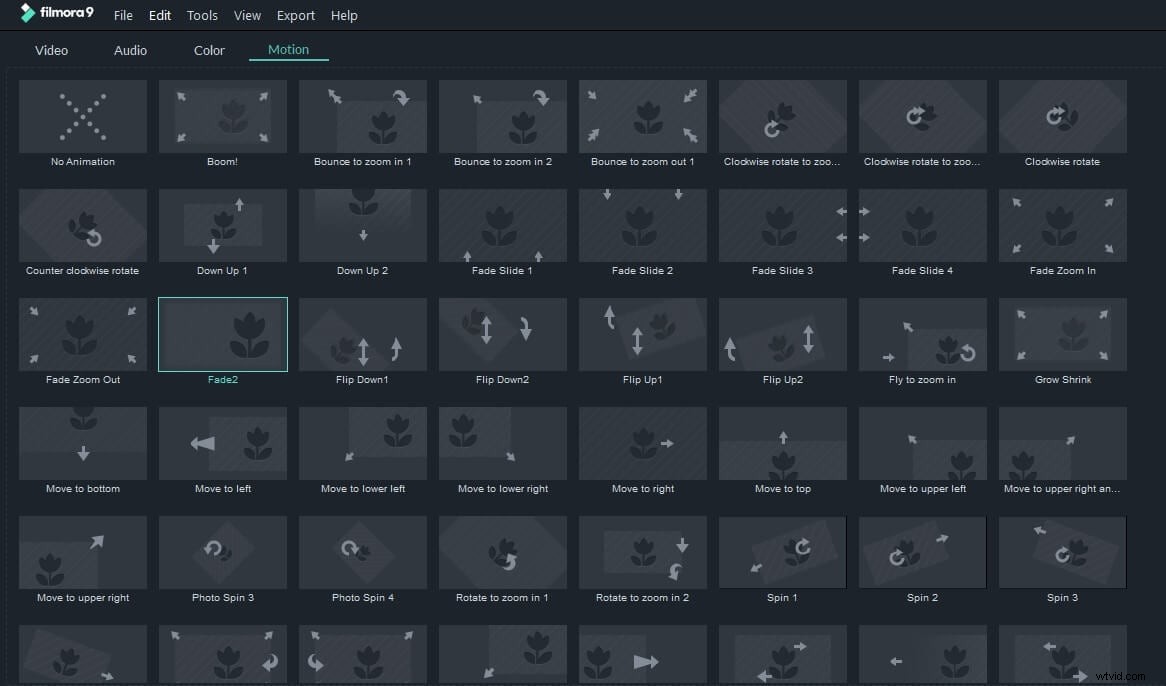Select the "Fly to zoom in" preset
The image size is (1166, 686).
tap(922, 334)
